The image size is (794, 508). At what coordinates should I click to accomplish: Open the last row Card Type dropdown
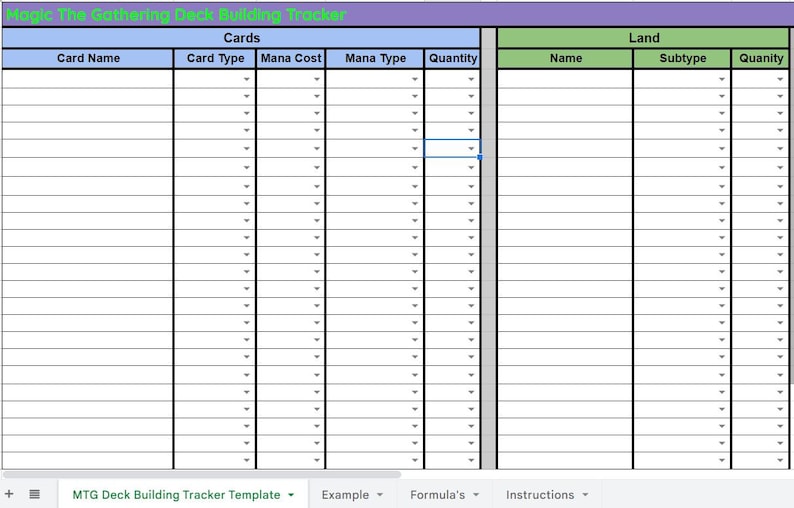(x=247, y=460)
